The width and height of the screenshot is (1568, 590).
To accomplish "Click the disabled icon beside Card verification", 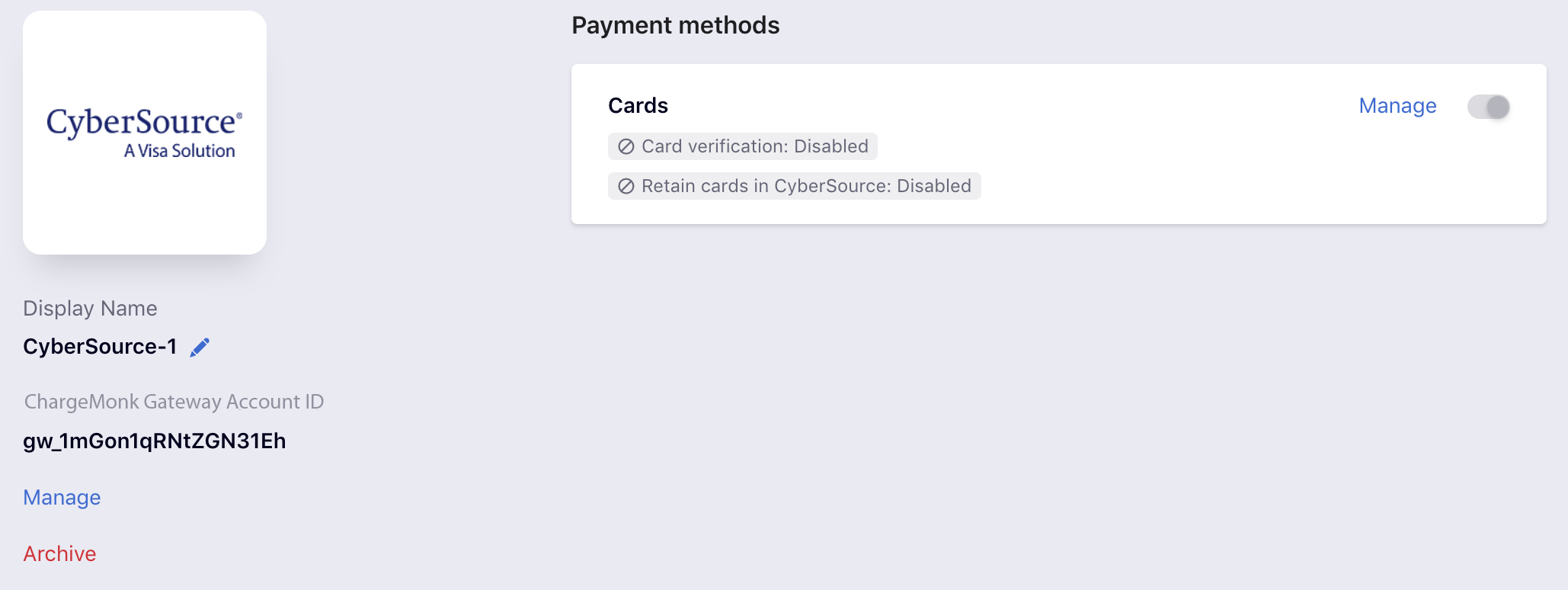I will point(626,146).
